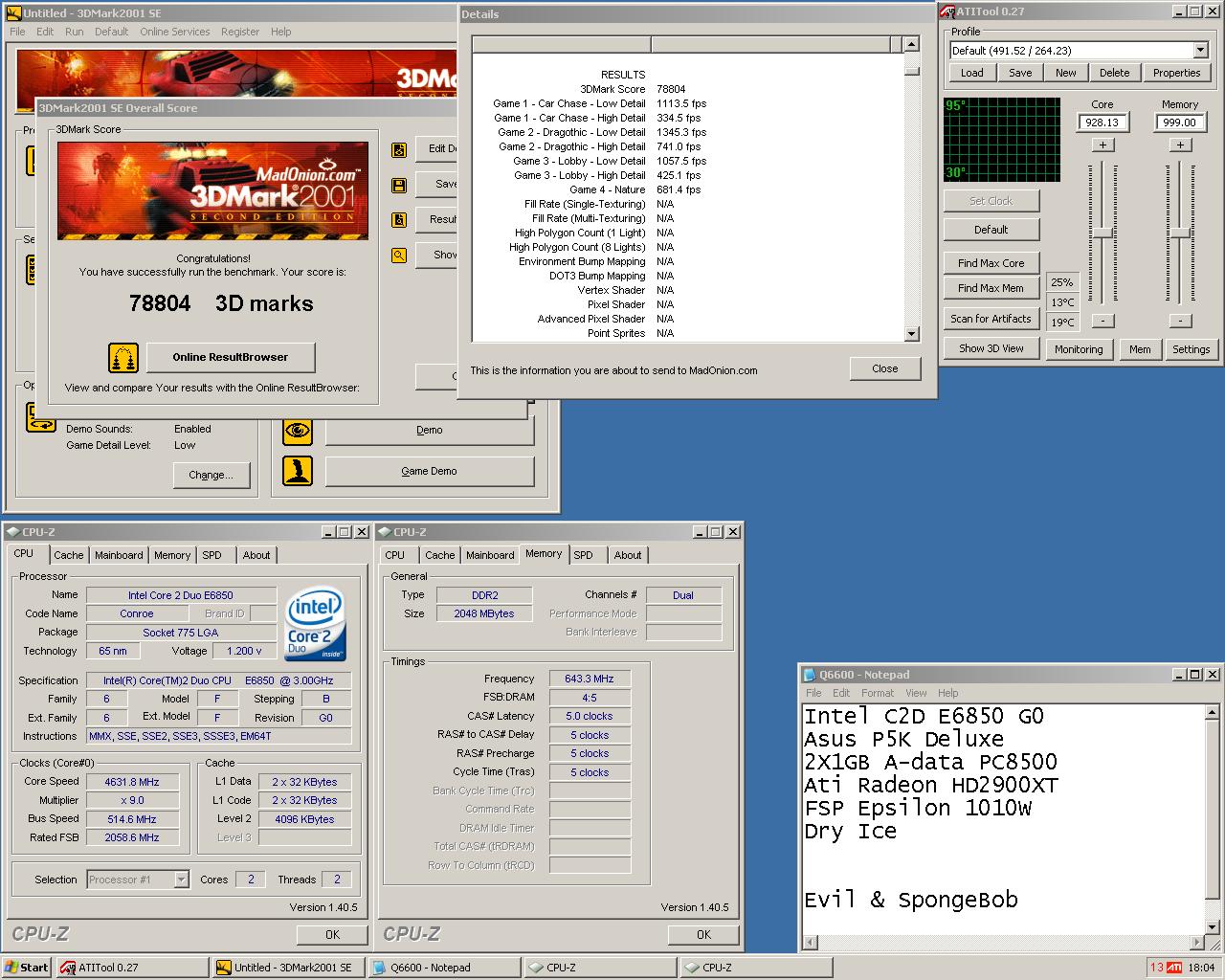The height and width of the screenshot is (980, 1225).
Task: Click the Details list scroll down arrow
Action: click(912, 334)
